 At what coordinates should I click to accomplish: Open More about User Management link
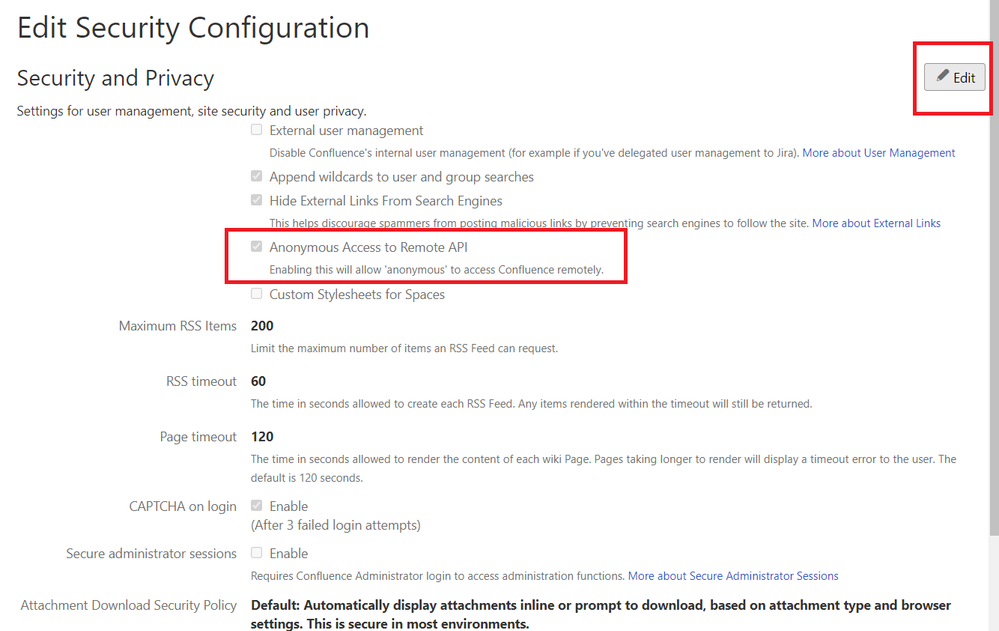point(879,153)
